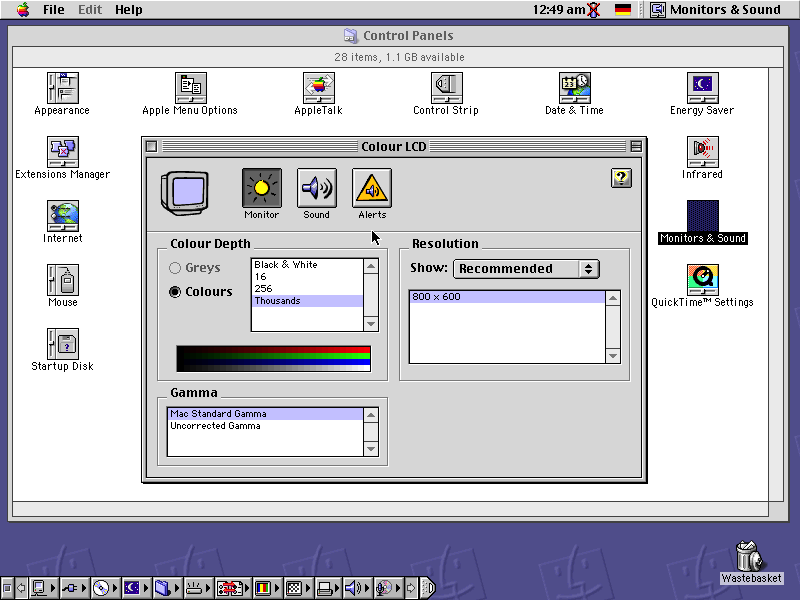Viewport: 800px width, 600px height.
Task: Select the Extensions Manager icon
Action: pyautogui.click(x=62, y=152)
